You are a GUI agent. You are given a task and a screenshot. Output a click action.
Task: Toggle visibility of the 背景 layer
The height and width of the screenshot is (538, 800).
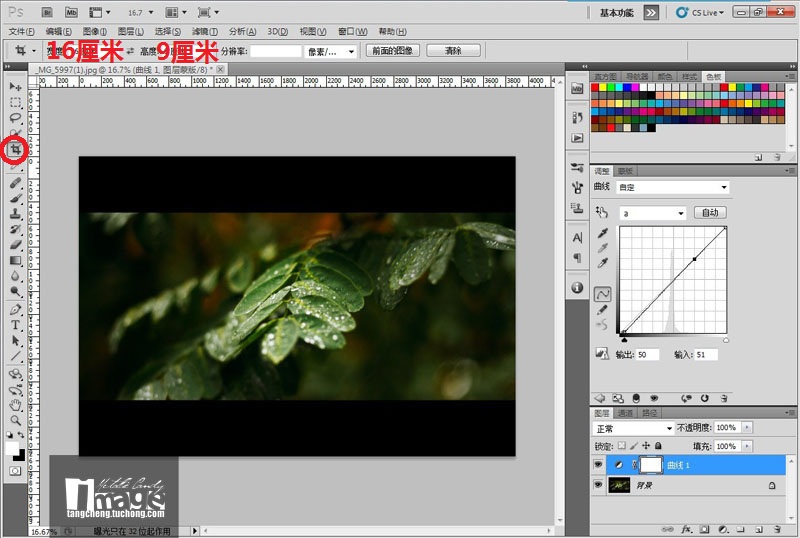click(599, 486)
